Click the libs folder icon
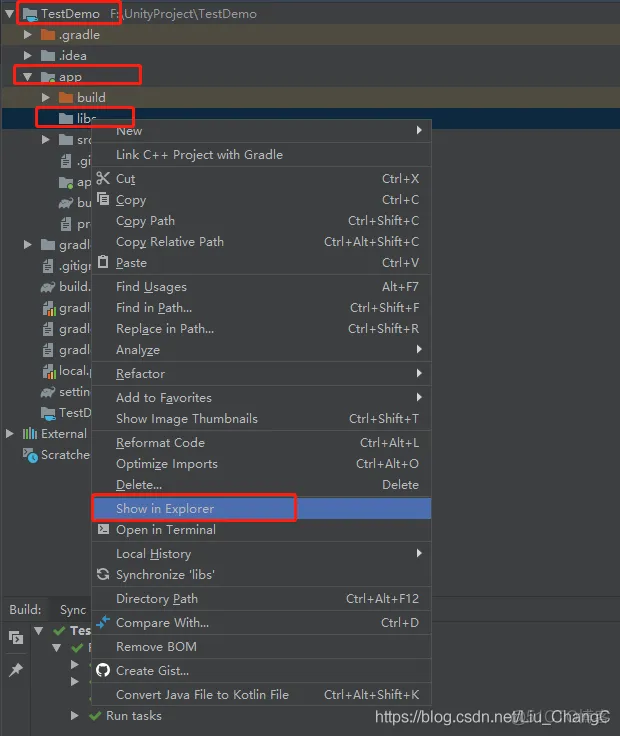Screen dimensions: 620x736 pyautogui.click(x=66, y=118)
